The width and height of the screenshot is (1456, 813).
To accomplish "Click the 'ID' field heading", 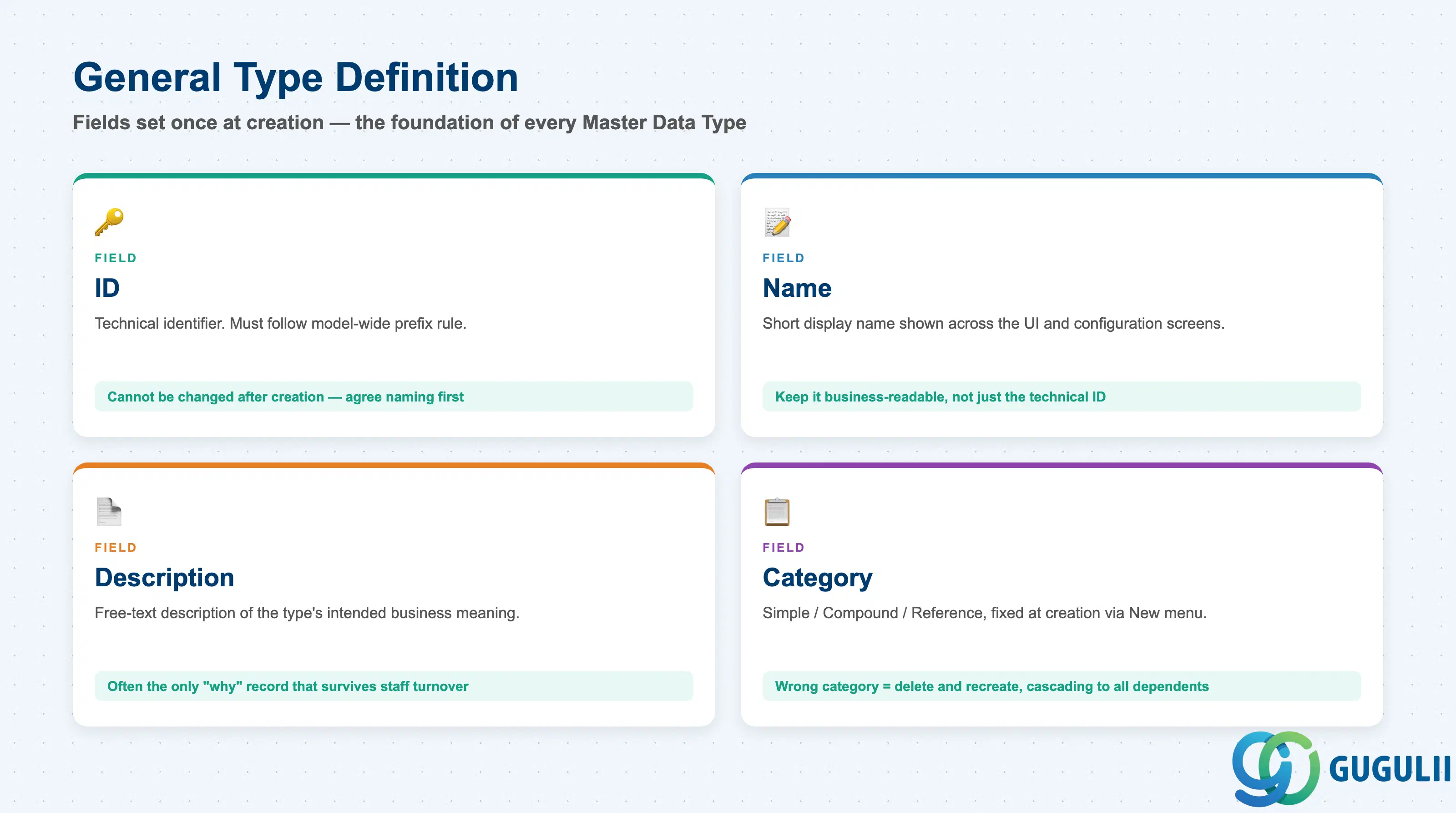I will [x=107, y=288].
